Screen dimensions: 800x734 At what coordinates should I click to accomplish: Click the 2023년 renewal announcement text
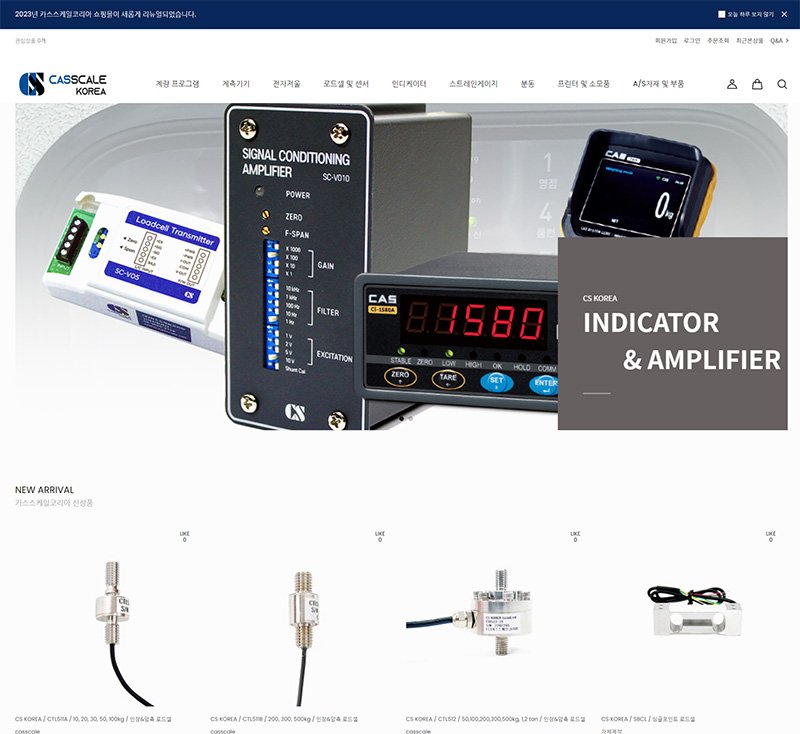pyautogui.click(x=106, y=14)
